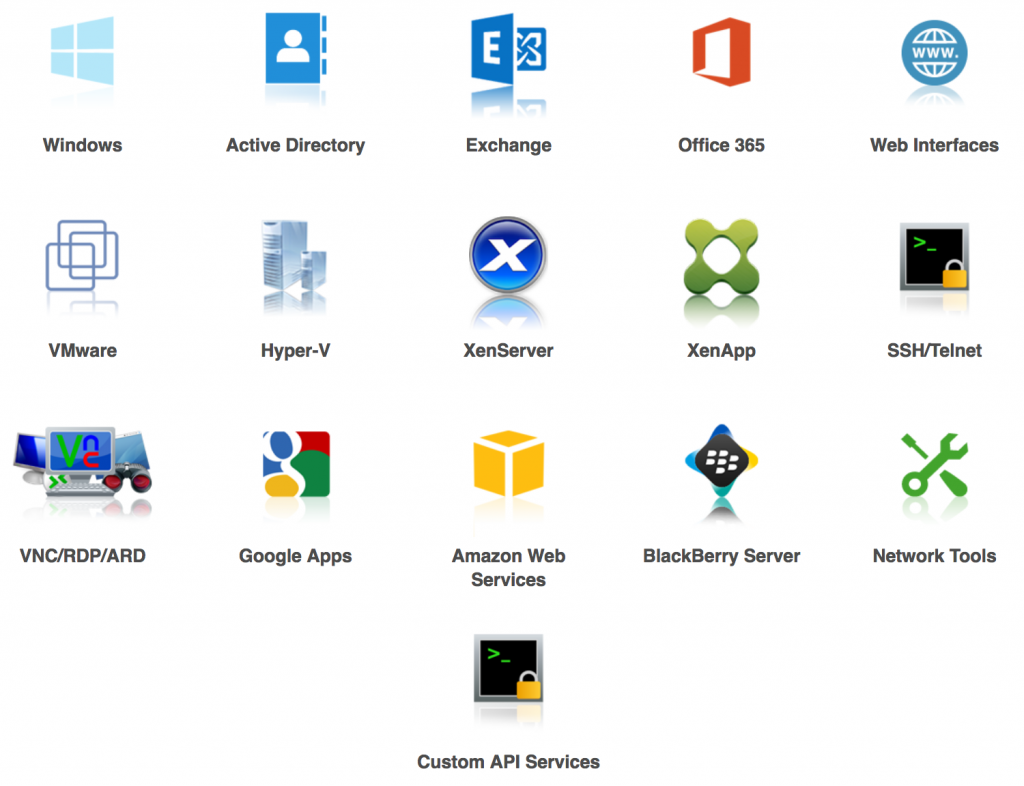
Task: Click the "SSH/Telnet" label
Action: [x=935, y=351]
